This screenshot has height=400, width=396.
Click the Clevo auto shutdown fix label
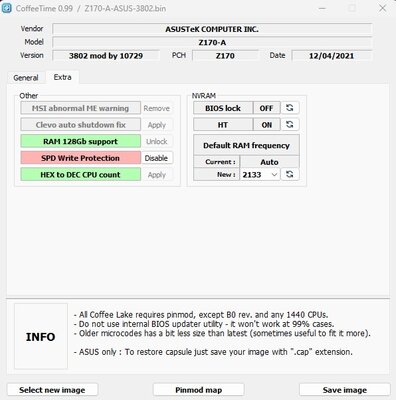pos(80,125)
